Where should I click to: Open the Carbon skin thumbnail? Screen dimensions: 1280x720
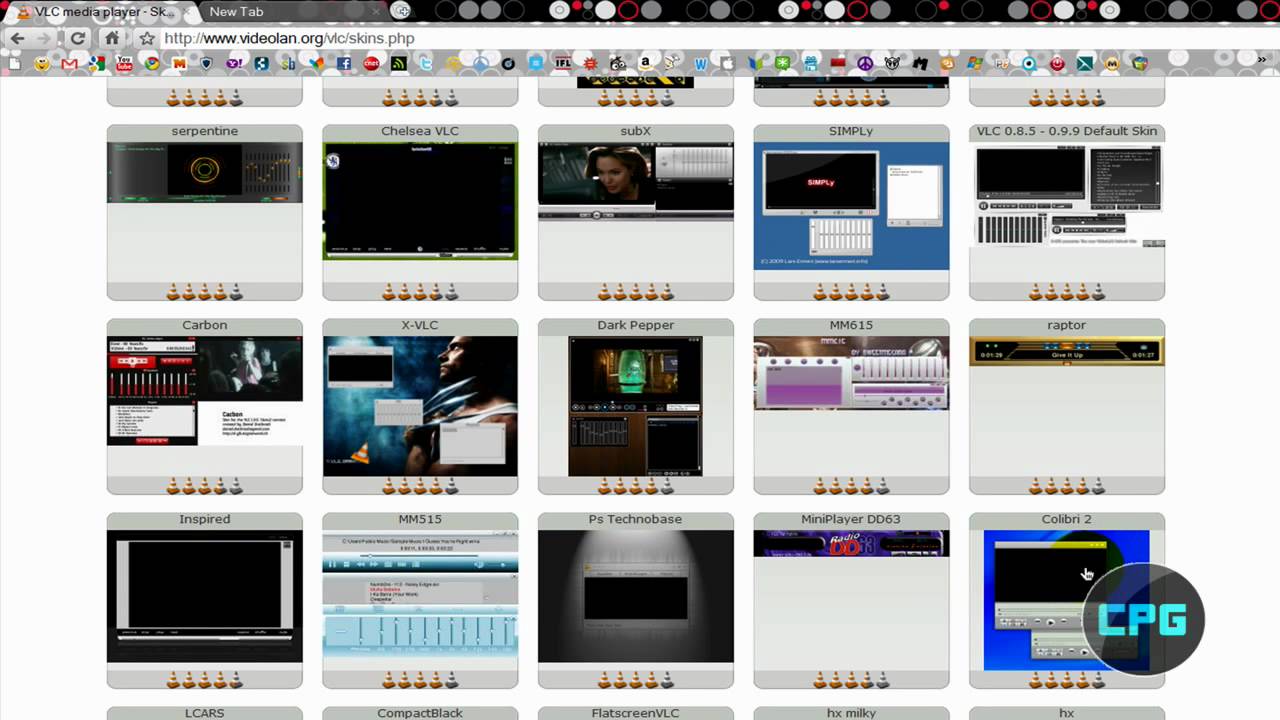click(205, 390)
